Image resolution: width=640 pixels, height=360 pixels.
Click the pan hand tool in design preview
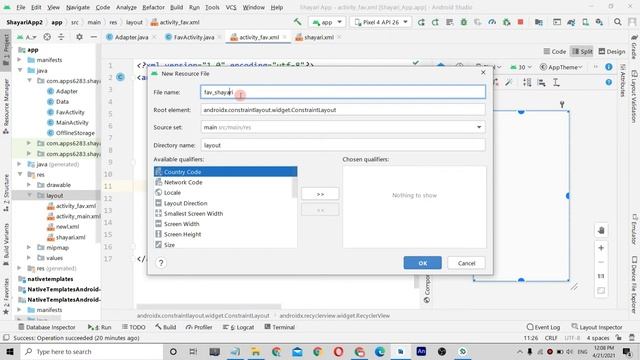(x=601, y=231)
